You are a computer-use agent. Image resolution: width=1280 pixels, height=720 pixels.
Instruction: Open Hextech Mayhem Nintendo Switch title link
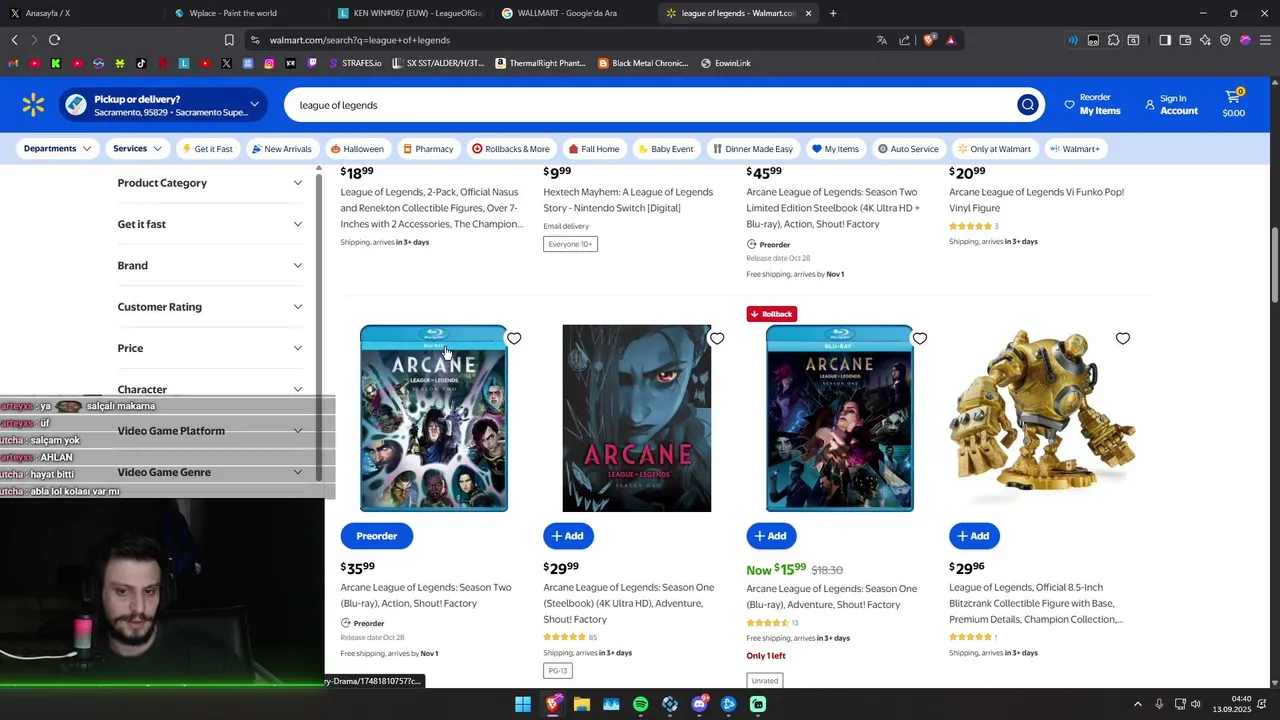[x=628, y=200]
